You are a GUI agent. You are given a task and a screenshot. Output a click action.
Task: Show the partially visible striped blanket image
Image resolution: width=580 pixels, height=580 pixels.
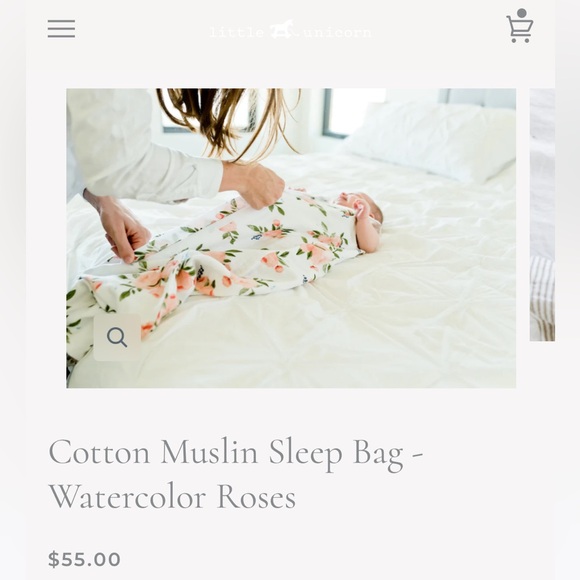[x=542, y=215]
